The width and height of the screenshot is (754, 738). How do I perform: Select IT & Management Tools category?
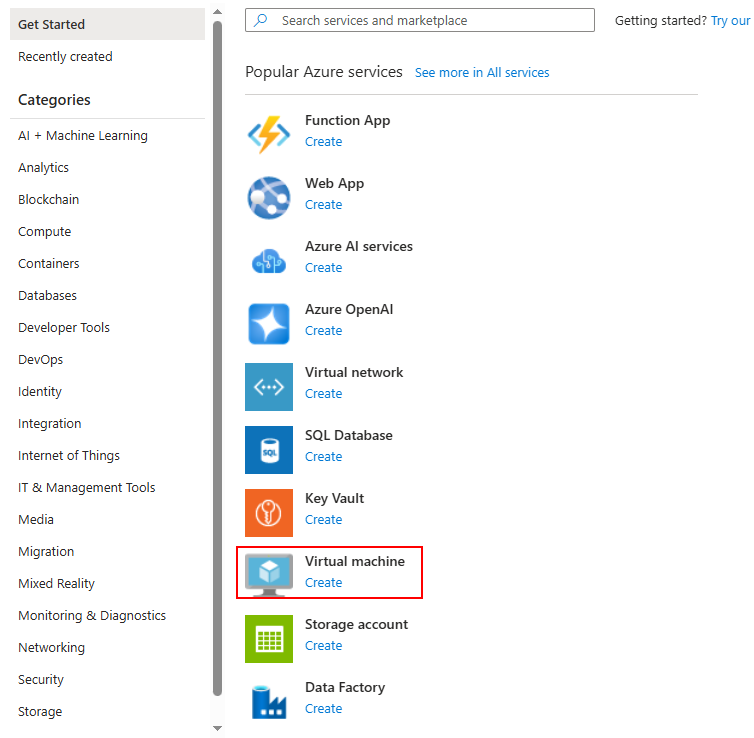point(87,488)
